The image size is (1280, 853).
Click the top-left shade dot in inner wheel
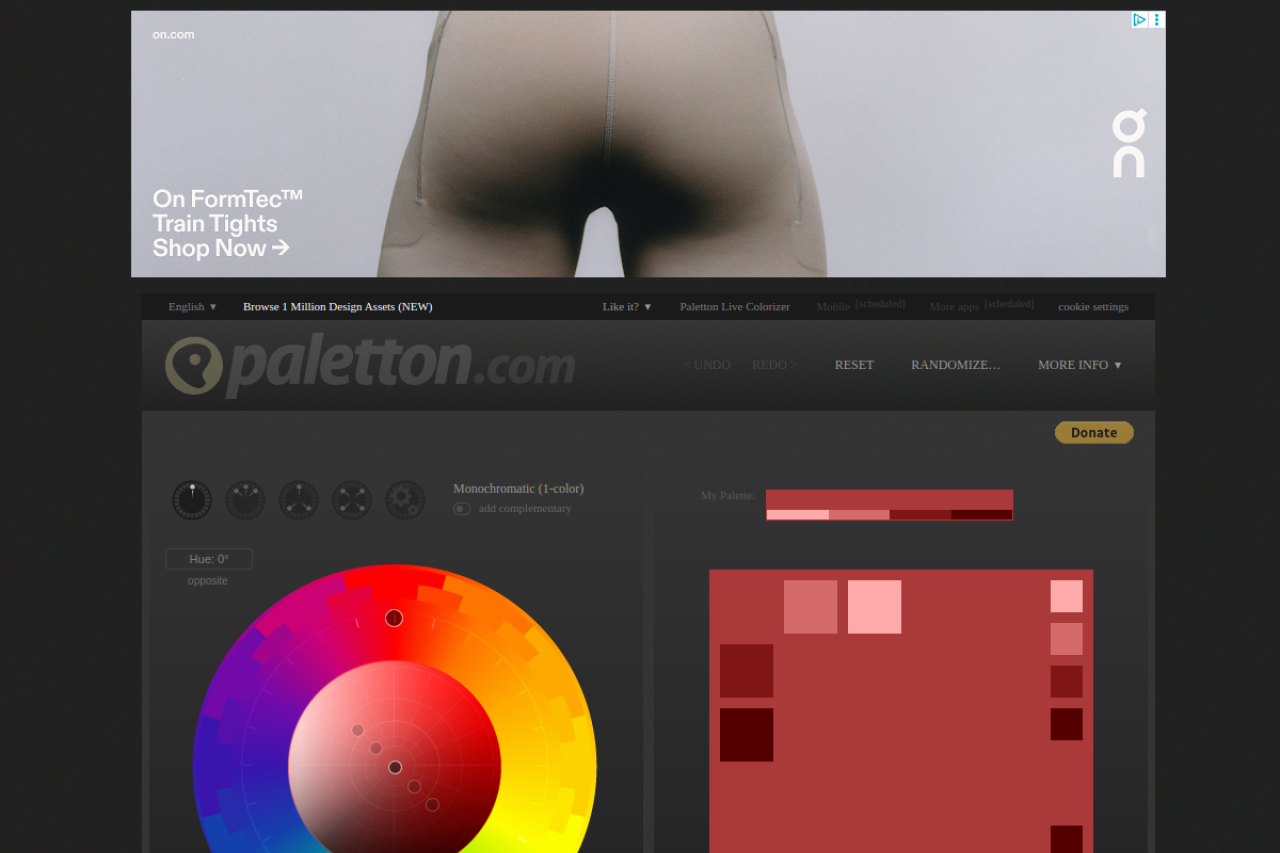(x=358, y=730)
